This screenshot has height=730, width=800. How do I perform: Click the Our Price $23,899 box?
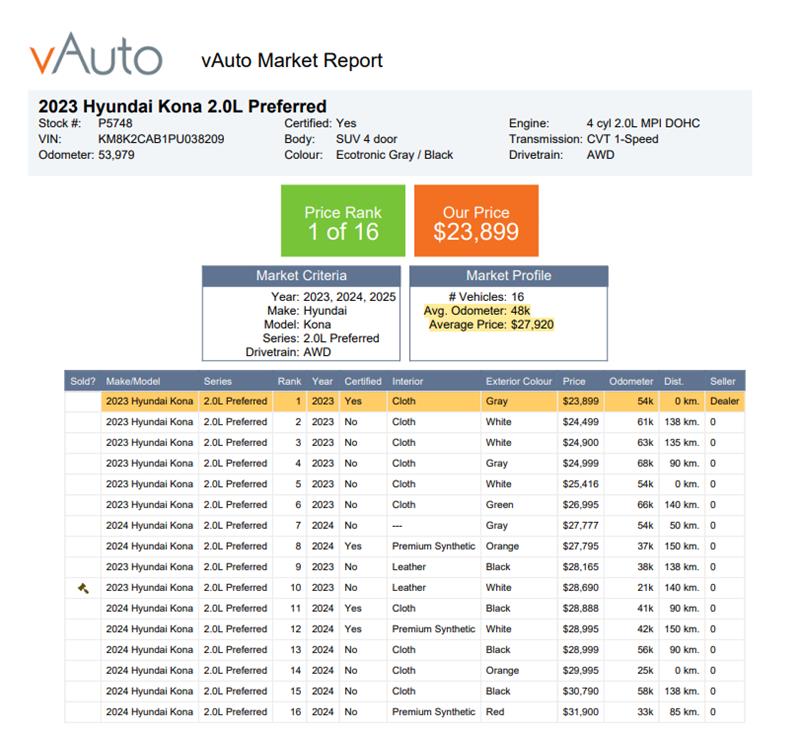click(x=479, y=221)
